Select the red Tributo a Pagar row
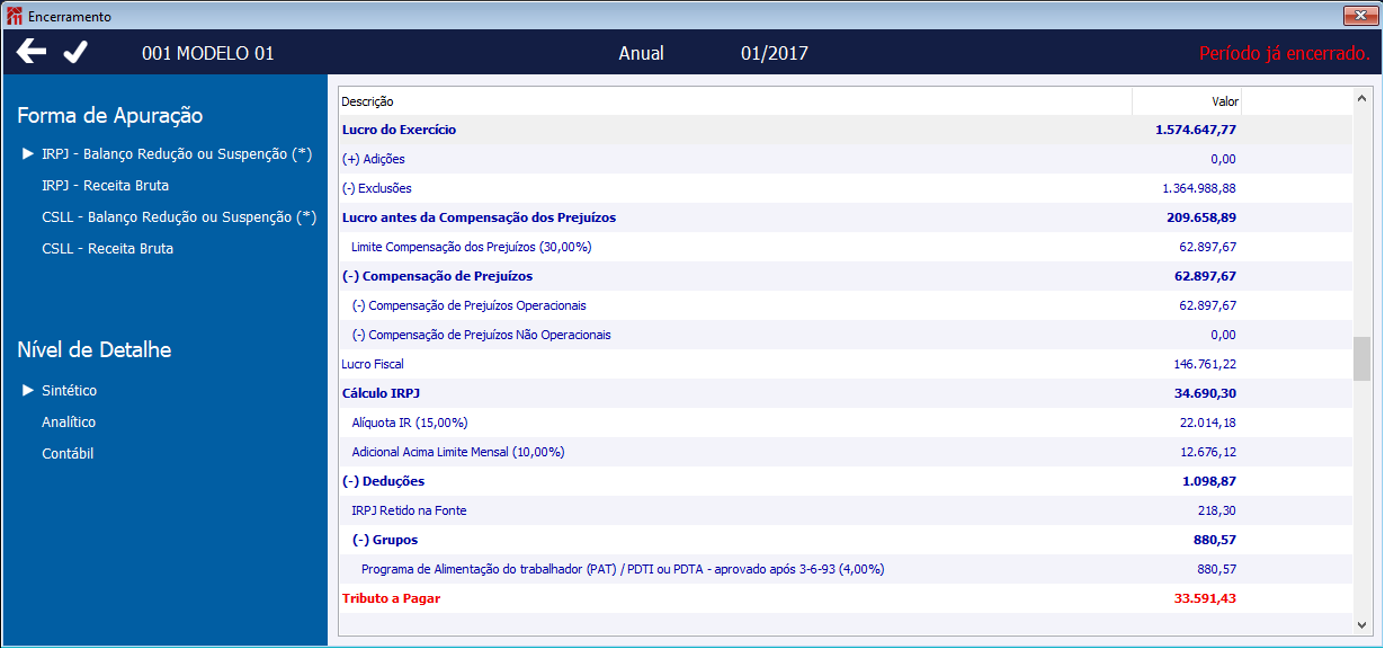 (845, 599)
